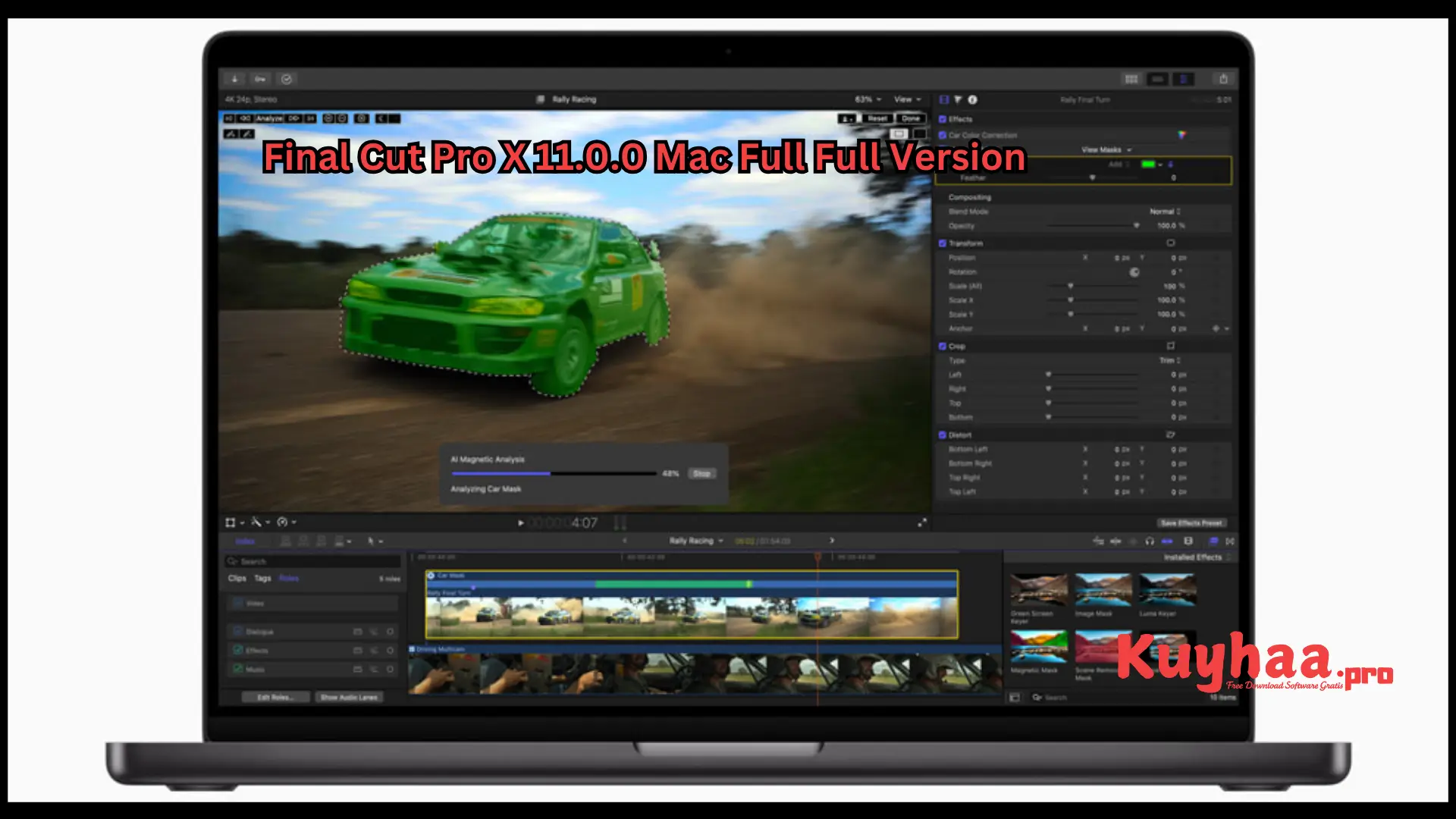Adjust the Opacity slider
1456x819 pixels.
pos(1093,226)
